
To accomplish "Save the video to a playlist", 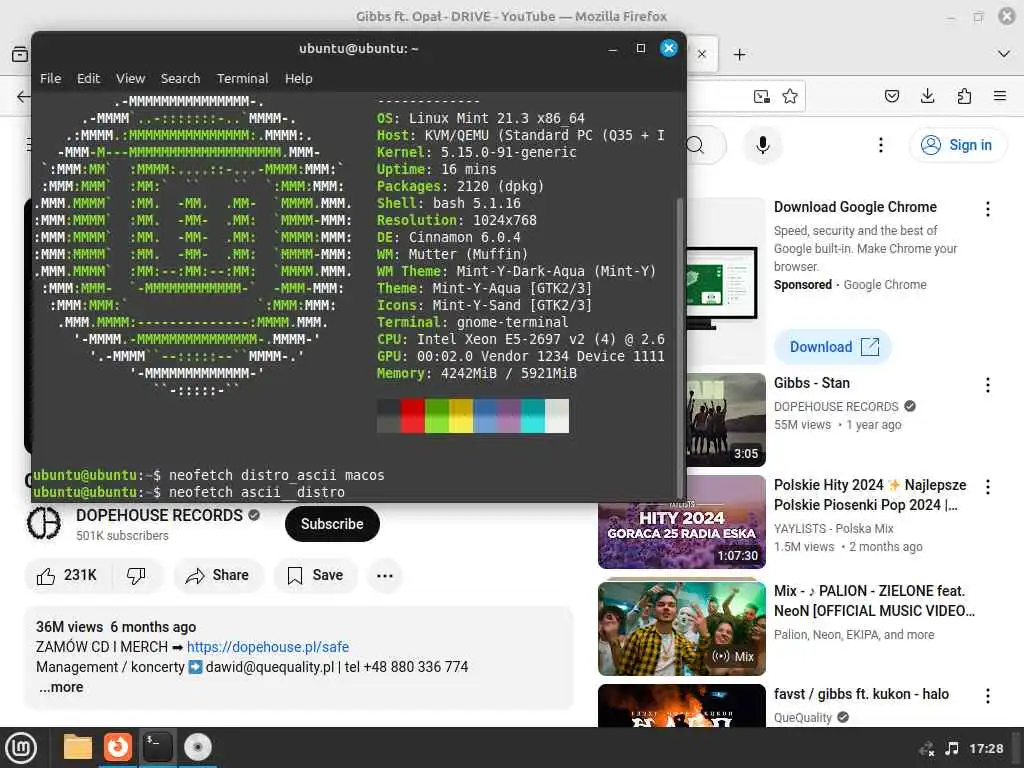I will 315,575.
